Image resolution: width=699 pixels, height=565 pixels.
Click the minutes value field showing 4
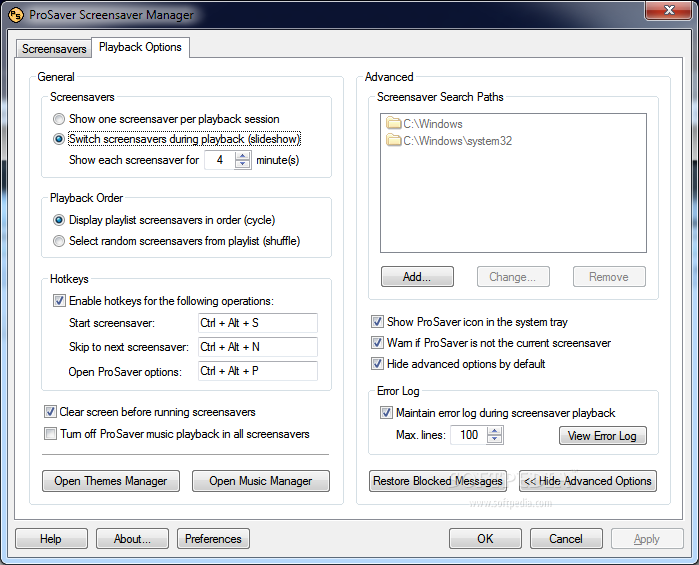pyautogui.click(x=220, y=160)
